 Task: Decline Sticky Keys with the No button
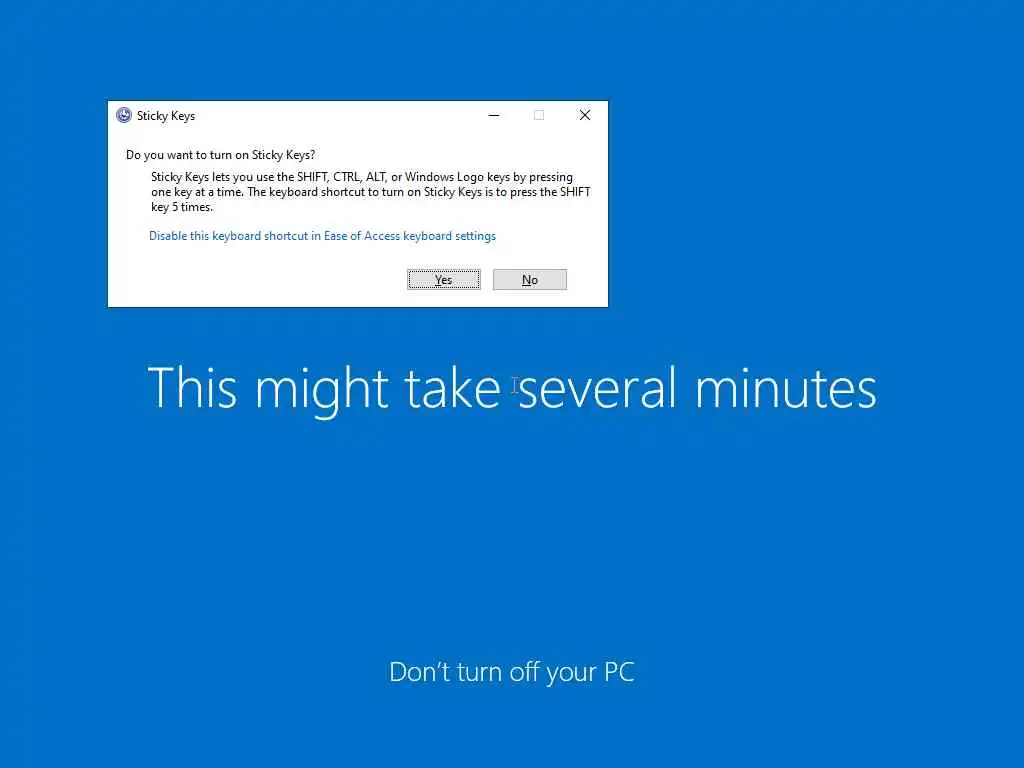[x=530, y=280]
